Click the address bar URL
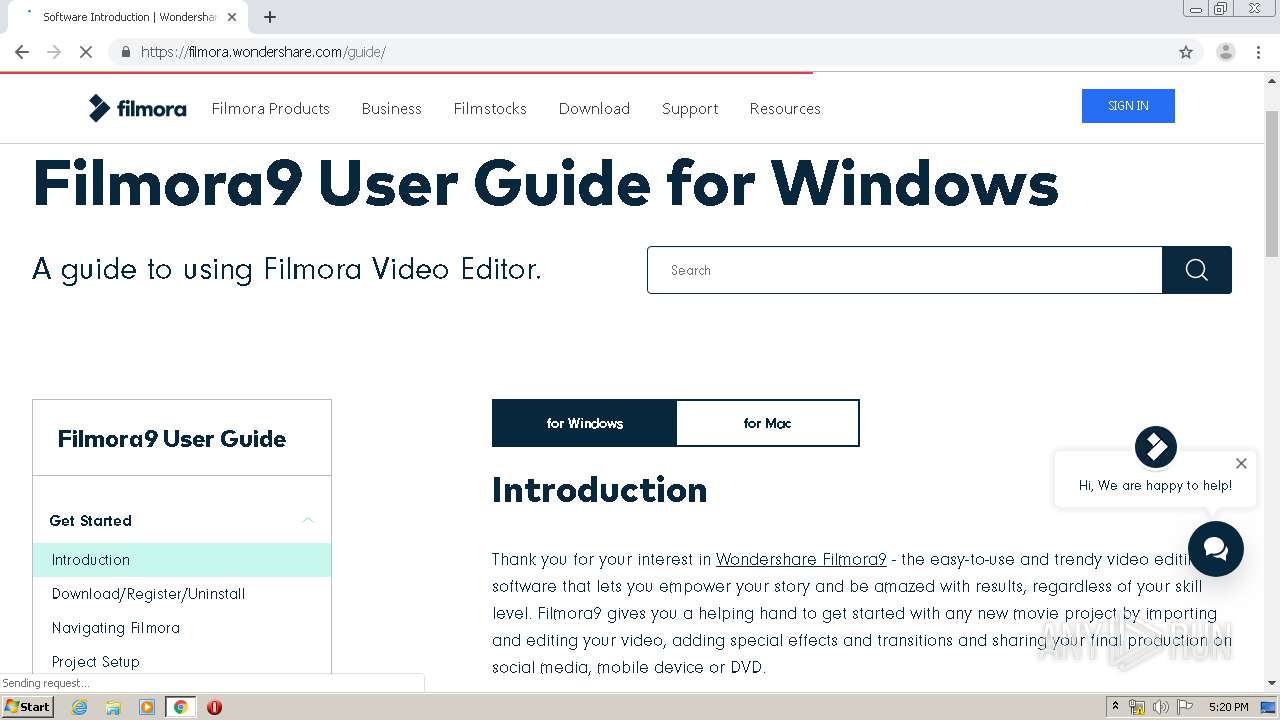 coord(263,52)
